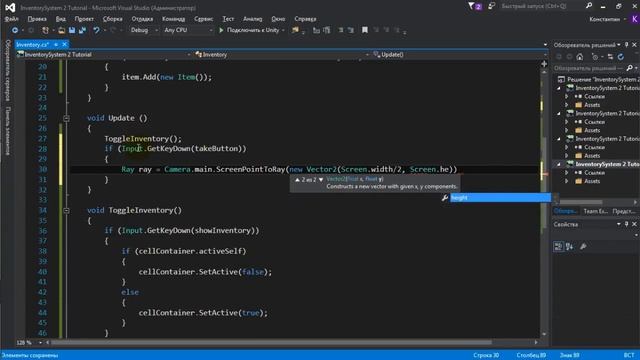Open the Правка menu

click(37, 19)
